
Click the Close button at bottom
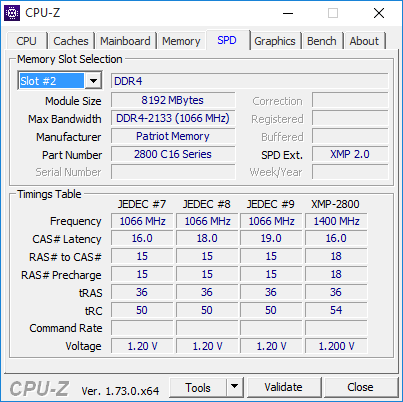360,387
